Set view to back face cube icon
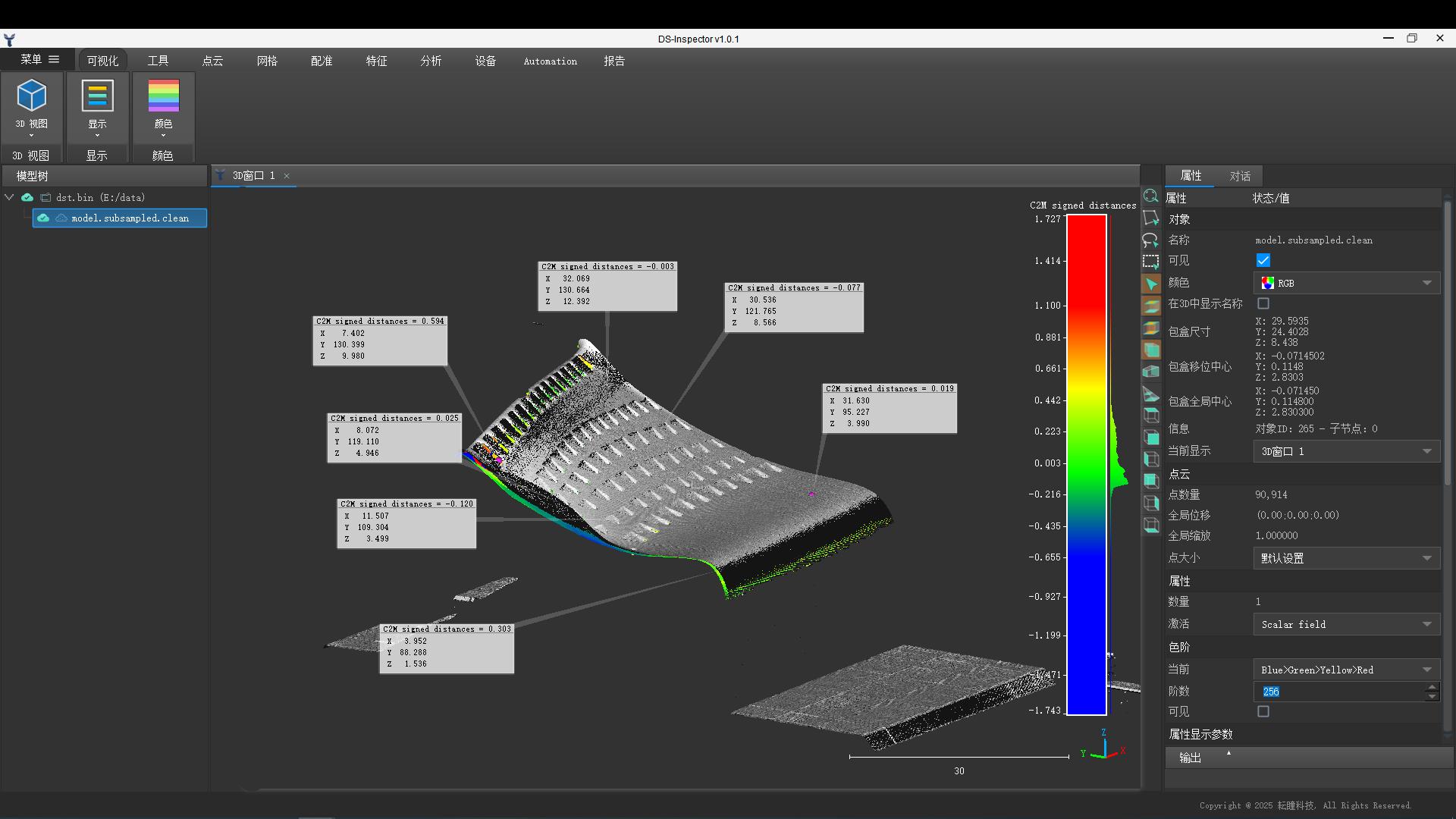 pyautogui.click(x=1150, y=482)
